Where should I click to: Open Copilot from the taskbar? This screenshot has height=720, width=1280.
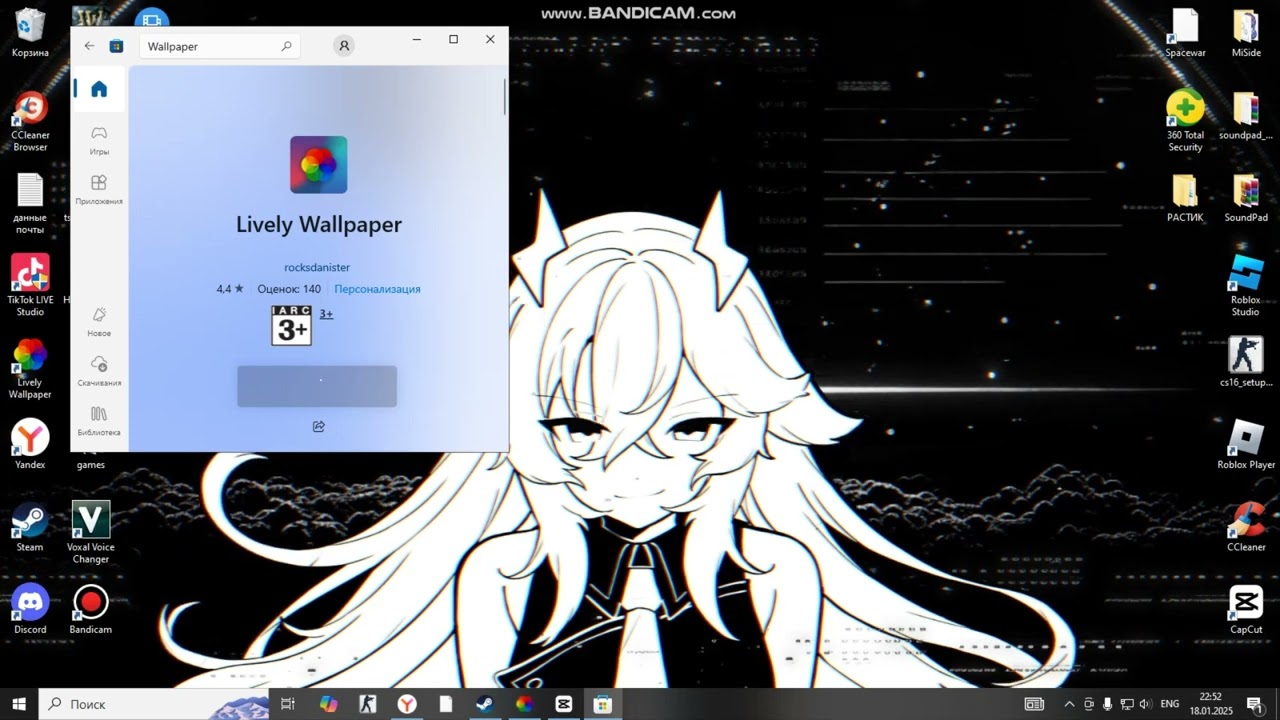pos(328,704)
